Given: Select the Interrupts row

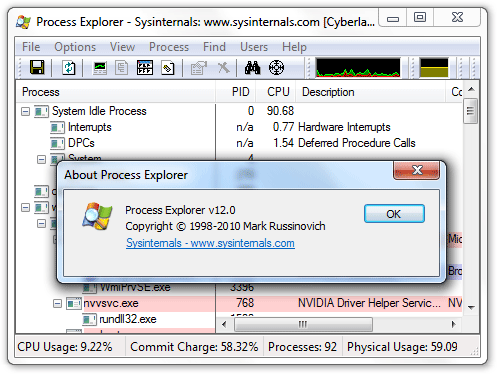Looking at the screenshot, I should [x=239, y=127].
